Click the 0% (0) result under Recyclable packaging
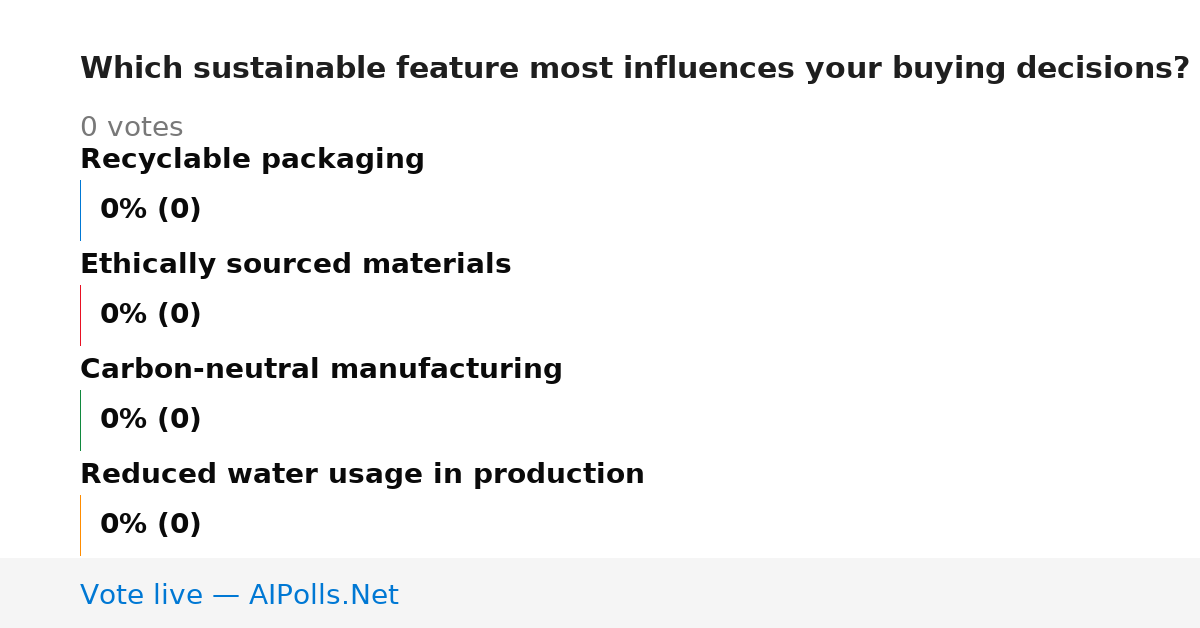This screenshot has height=628, width=1200. click(150, 210)
